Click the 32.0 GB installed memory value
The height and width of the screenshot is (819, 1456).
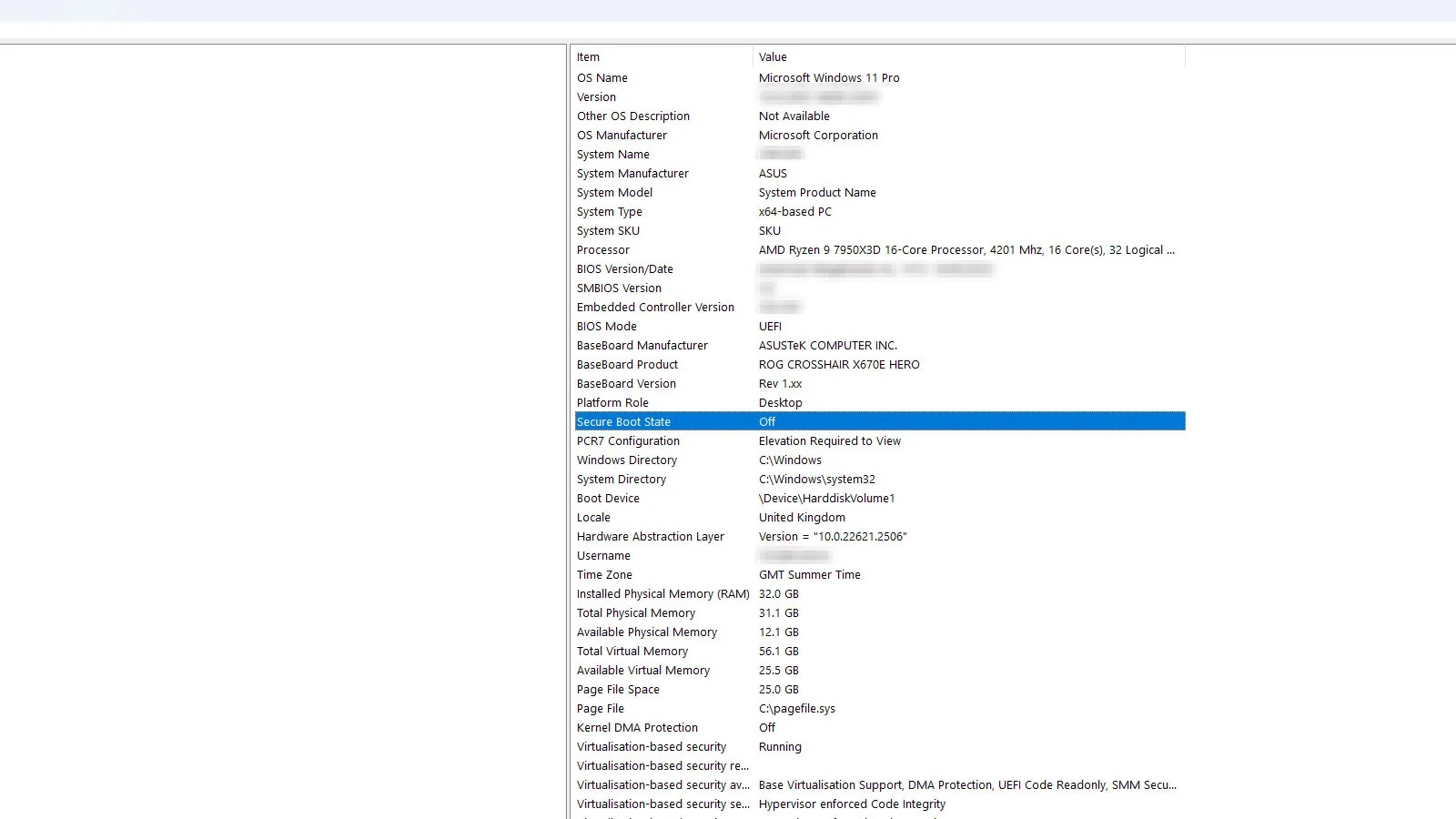(779, 593)
